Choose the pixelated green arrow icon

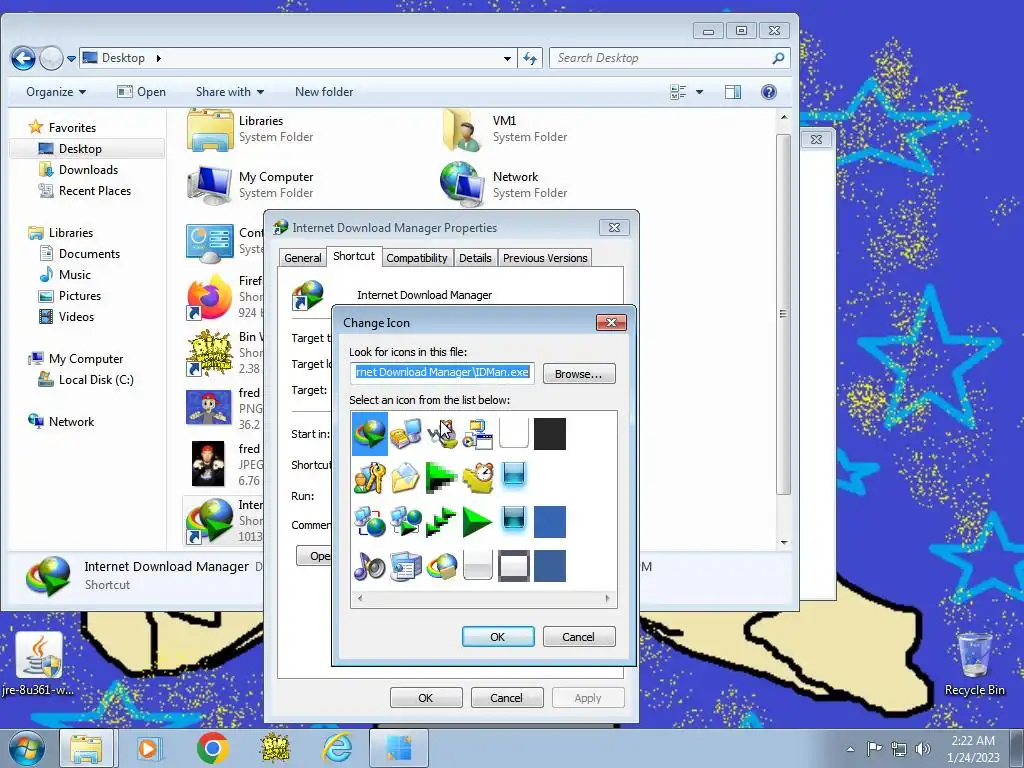[441, 477]
